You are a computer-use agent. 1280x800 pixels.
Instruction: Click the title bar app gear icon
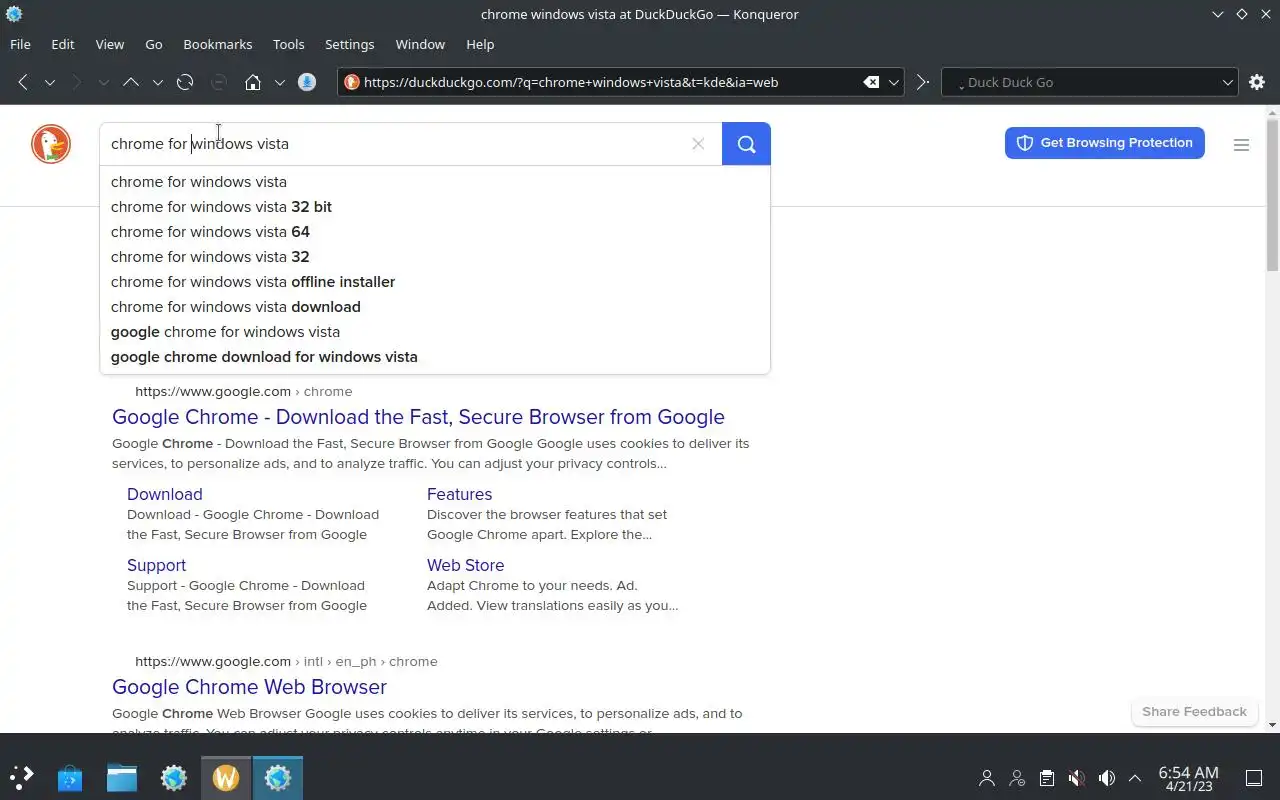(x=14, y=14)
